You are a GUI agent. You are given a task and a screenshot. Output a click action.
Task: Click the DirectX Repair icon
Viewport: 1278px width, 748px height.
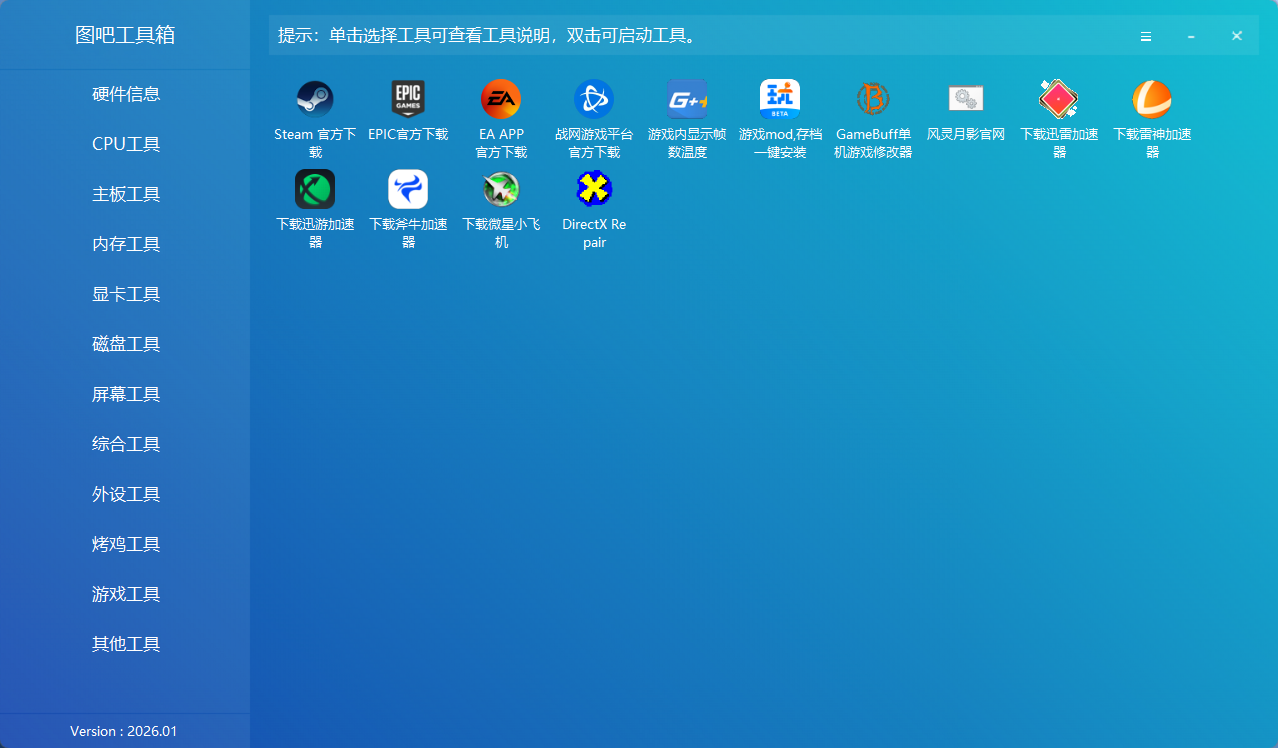pos(594,189)
